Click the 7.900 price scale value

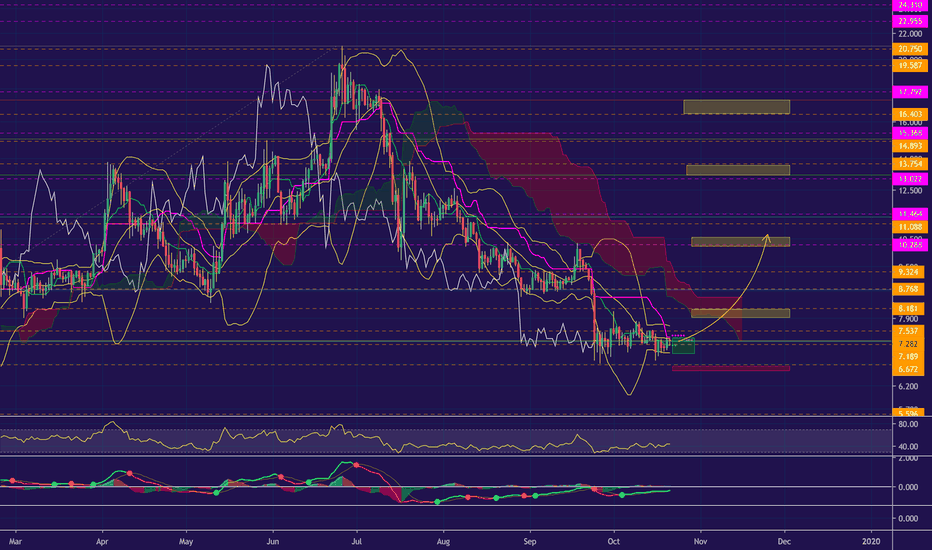(x=908, y=319)
